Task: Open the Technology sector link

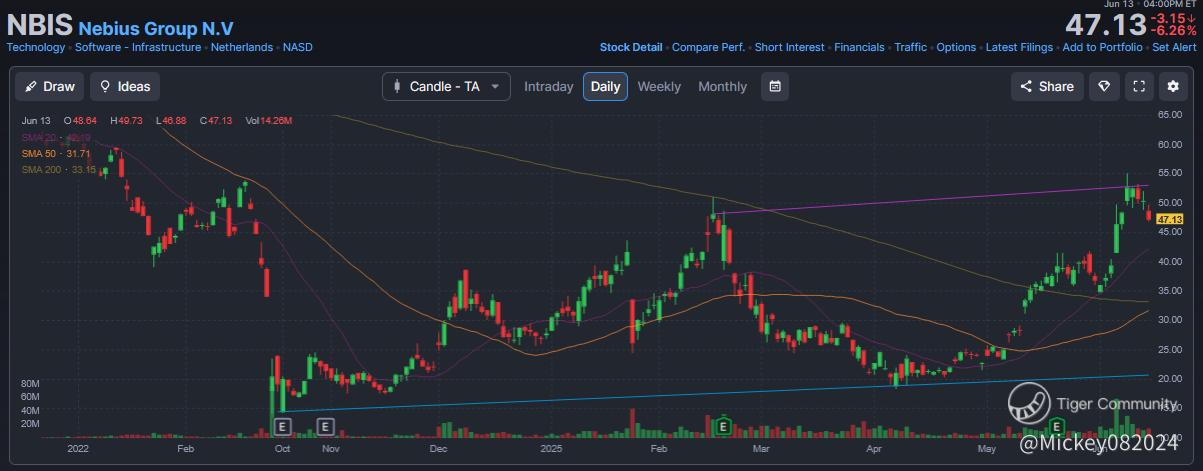Action: click(x=36, y=47)
